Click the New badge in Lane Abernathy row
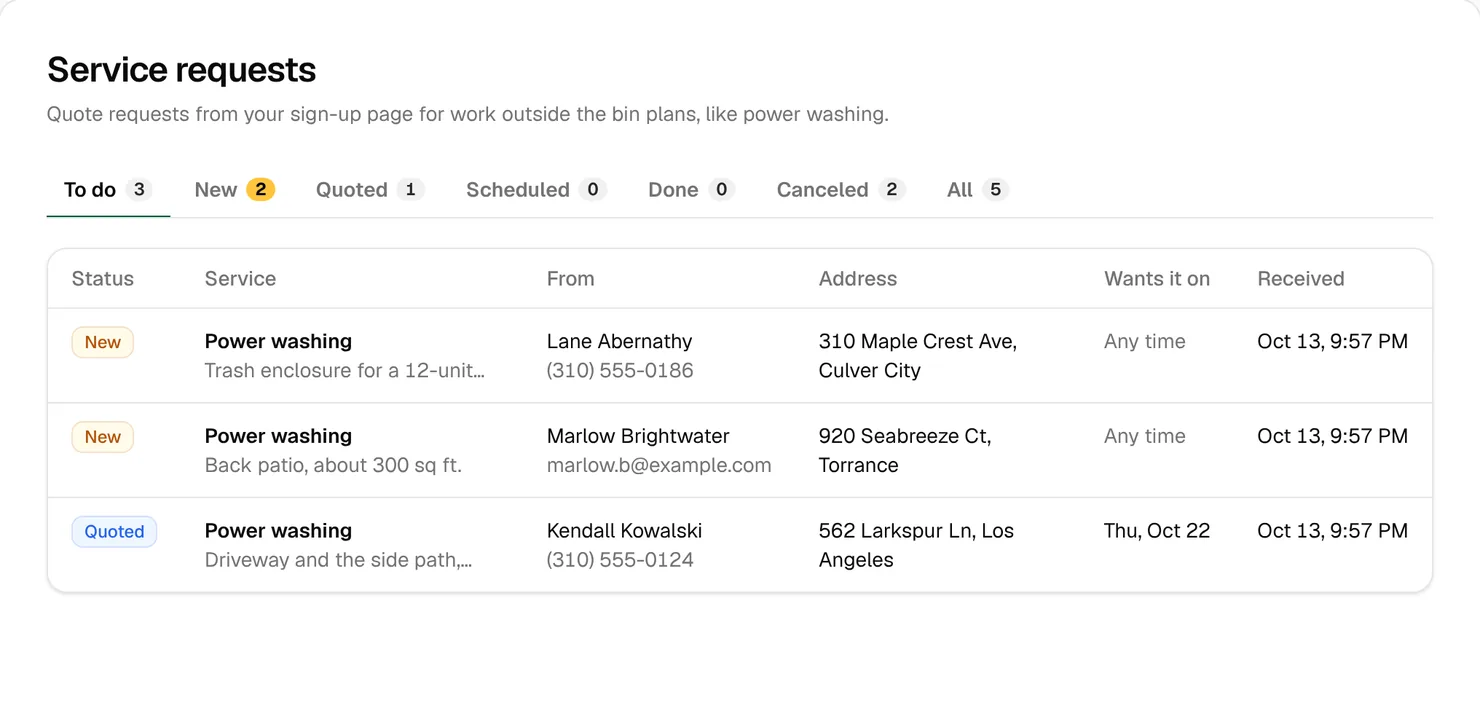The image size is (1480, 708). (102, 342)
